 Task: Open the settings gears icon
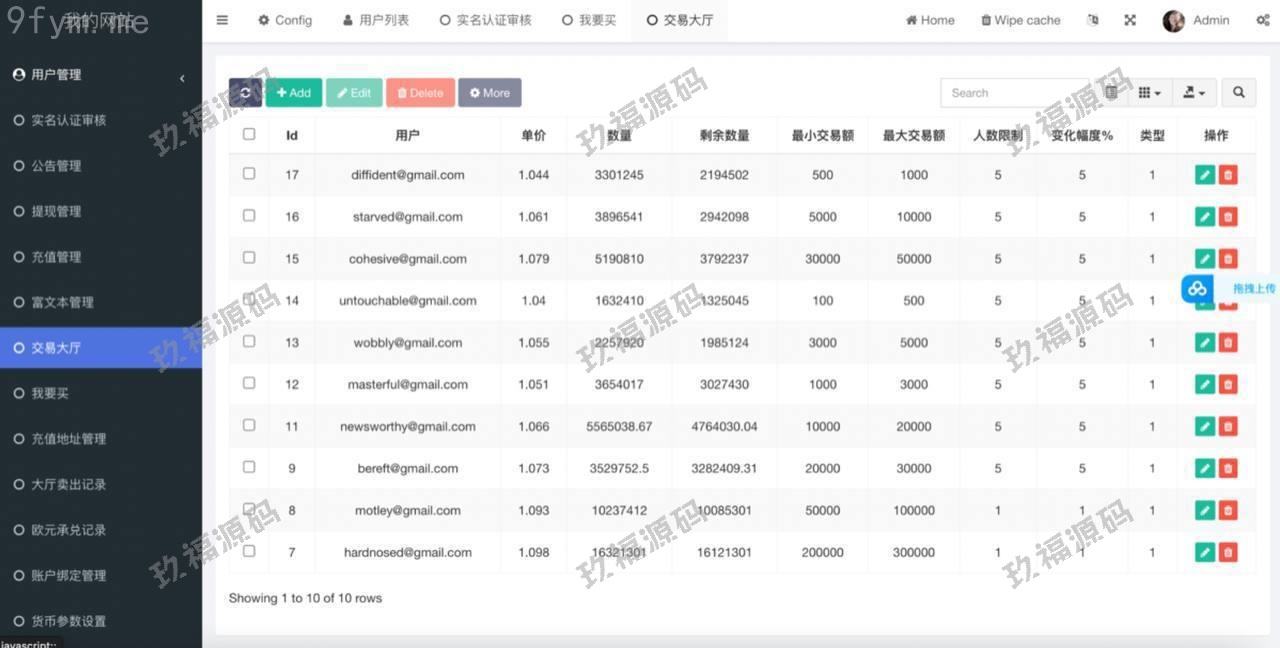(1248, 20)
